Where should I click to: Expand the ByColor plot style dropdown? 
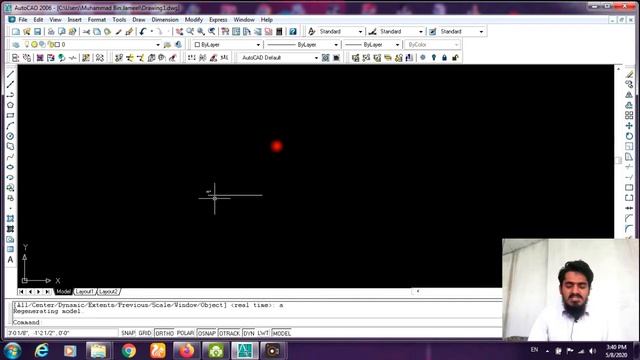456,44
